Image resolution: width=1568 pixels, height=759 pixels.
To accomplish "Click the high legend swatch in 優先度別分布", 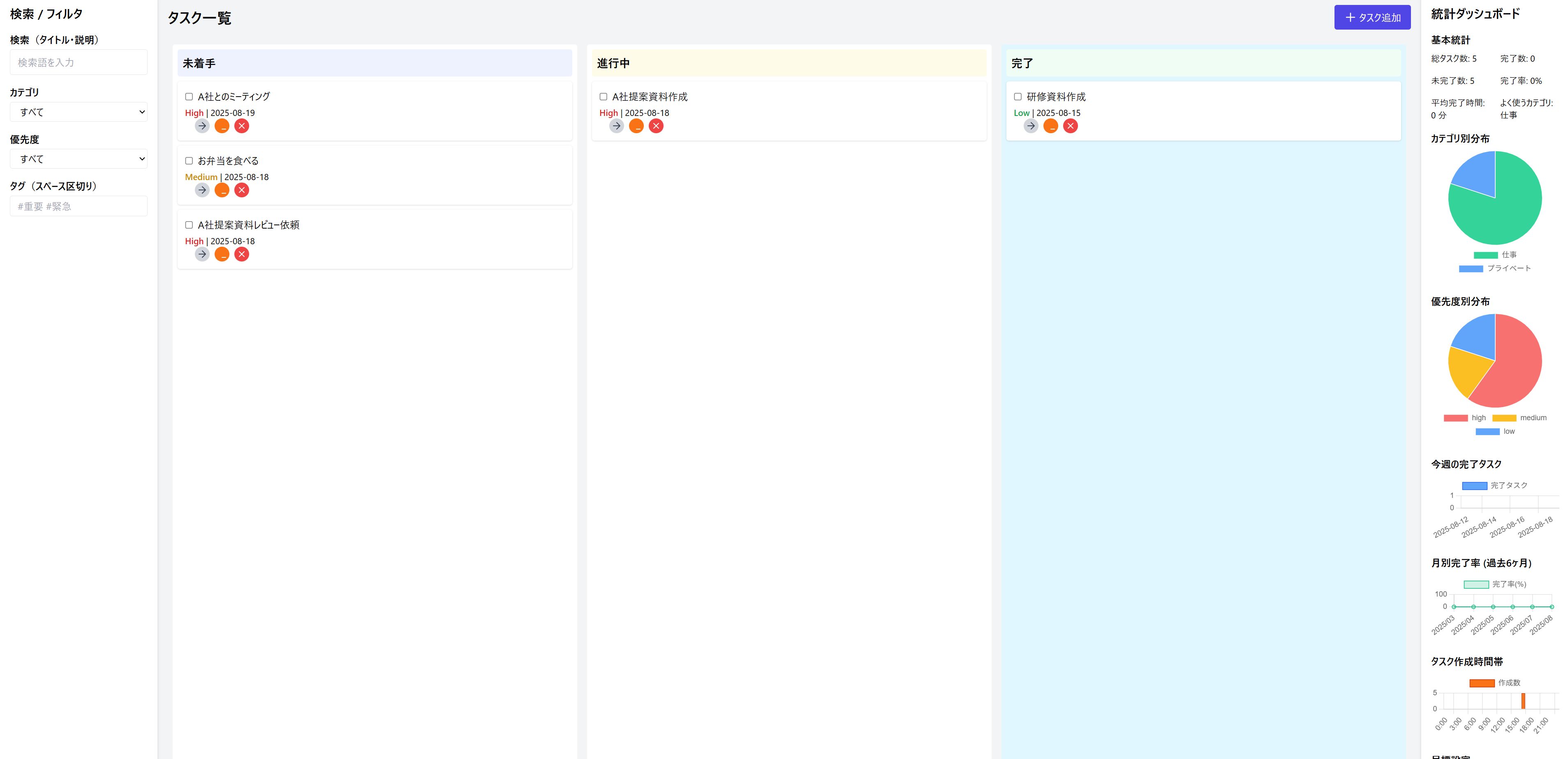I will pos(1455,418).
